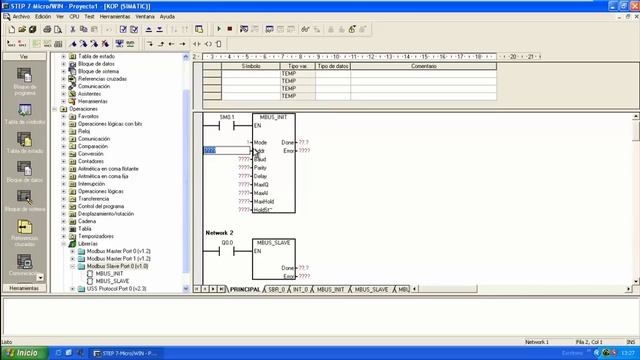Open the Archivo menu
The width and height of the screenshot is (640, 360).
click(21, 17)
